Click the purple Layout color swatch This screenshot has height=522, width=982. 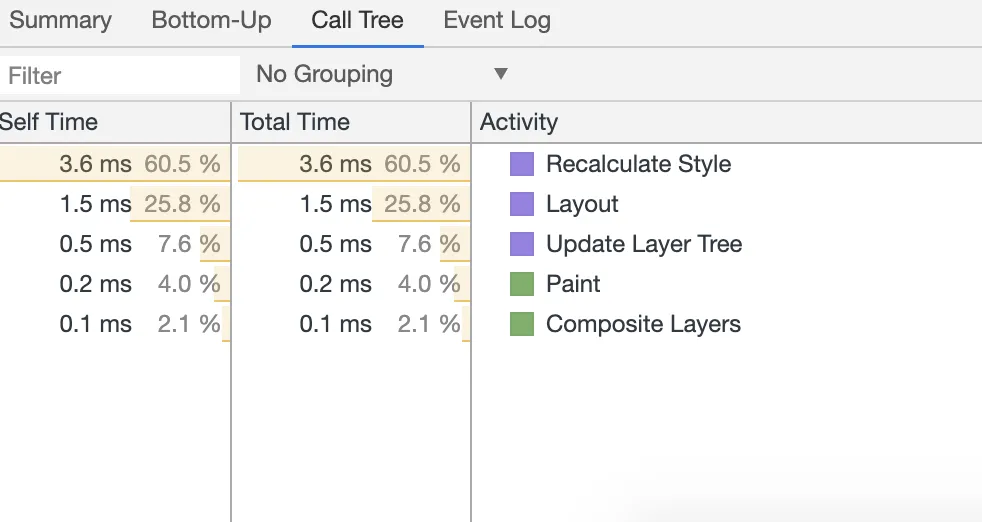click(x=522, y=204)
